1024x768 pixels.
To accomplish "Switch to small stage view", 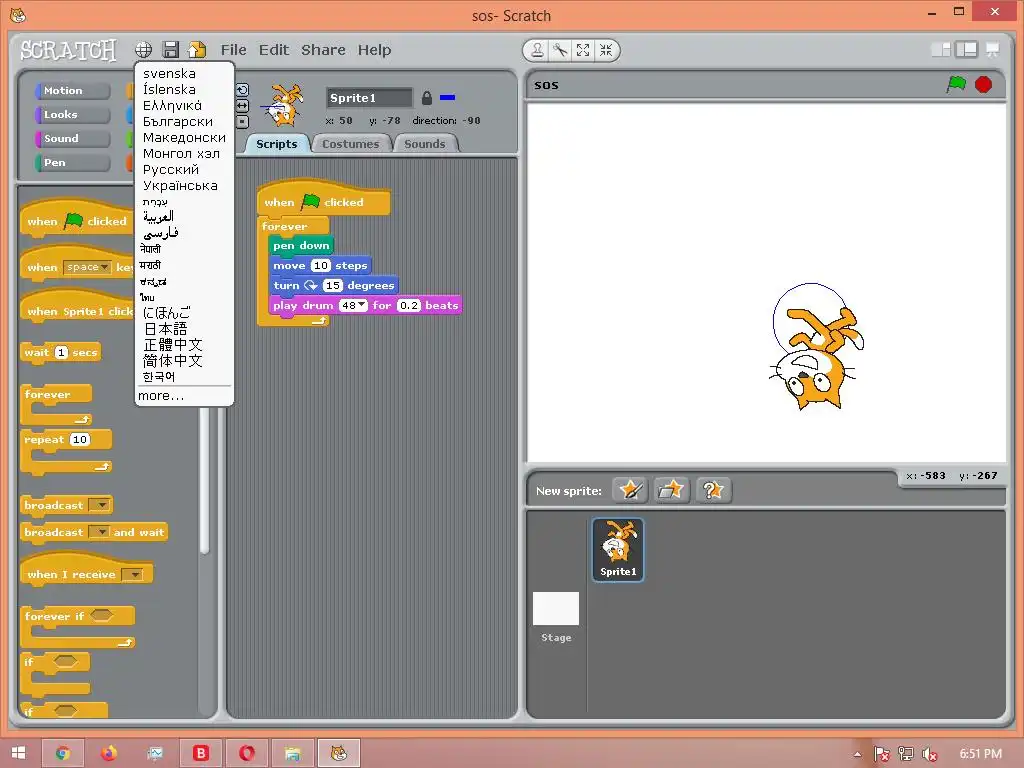I will 941,50.
